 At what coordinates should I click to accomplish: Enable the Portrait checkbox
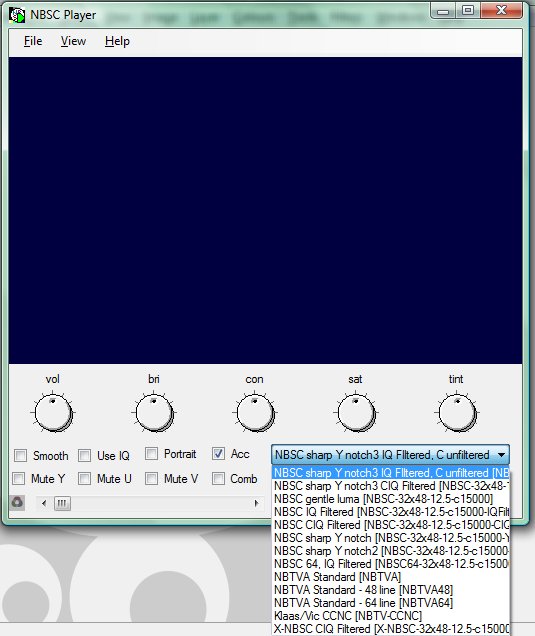click(152, 453)
